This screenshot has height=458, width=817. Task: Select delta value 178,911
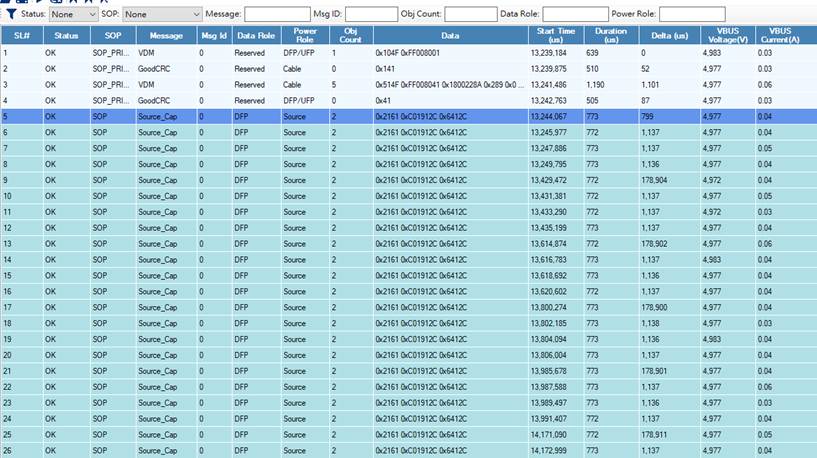tap(654, 435)
